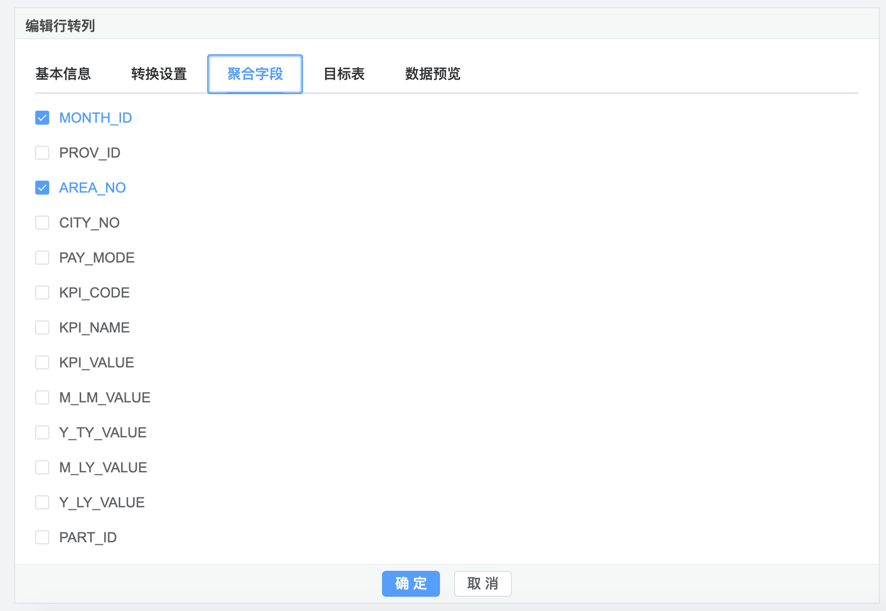Select the Y_TY_VALUE checkbox
The height and width of the screenshot is (611, 886).
42,433
